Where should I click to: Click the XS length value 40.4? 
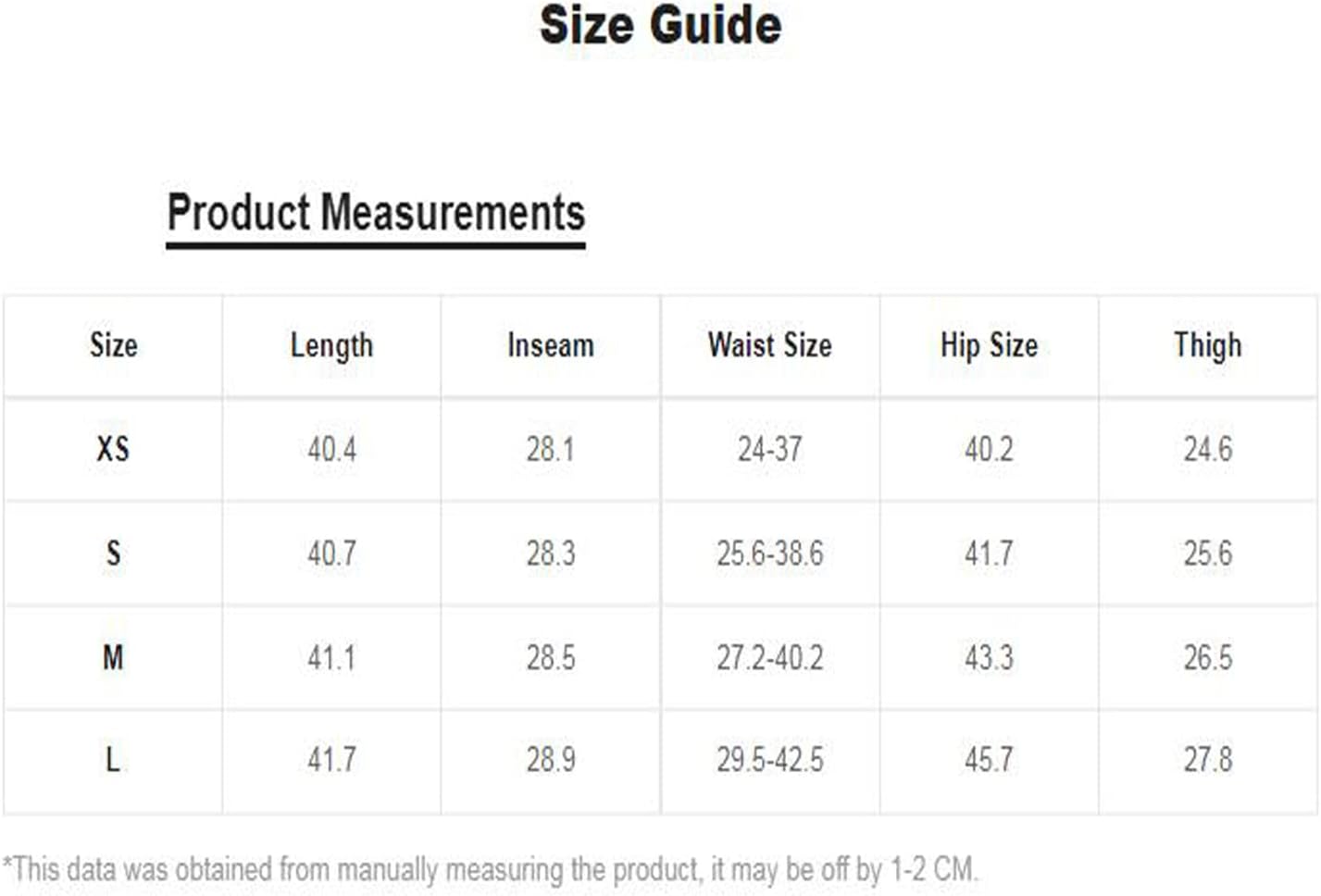(x=331, y=449)
